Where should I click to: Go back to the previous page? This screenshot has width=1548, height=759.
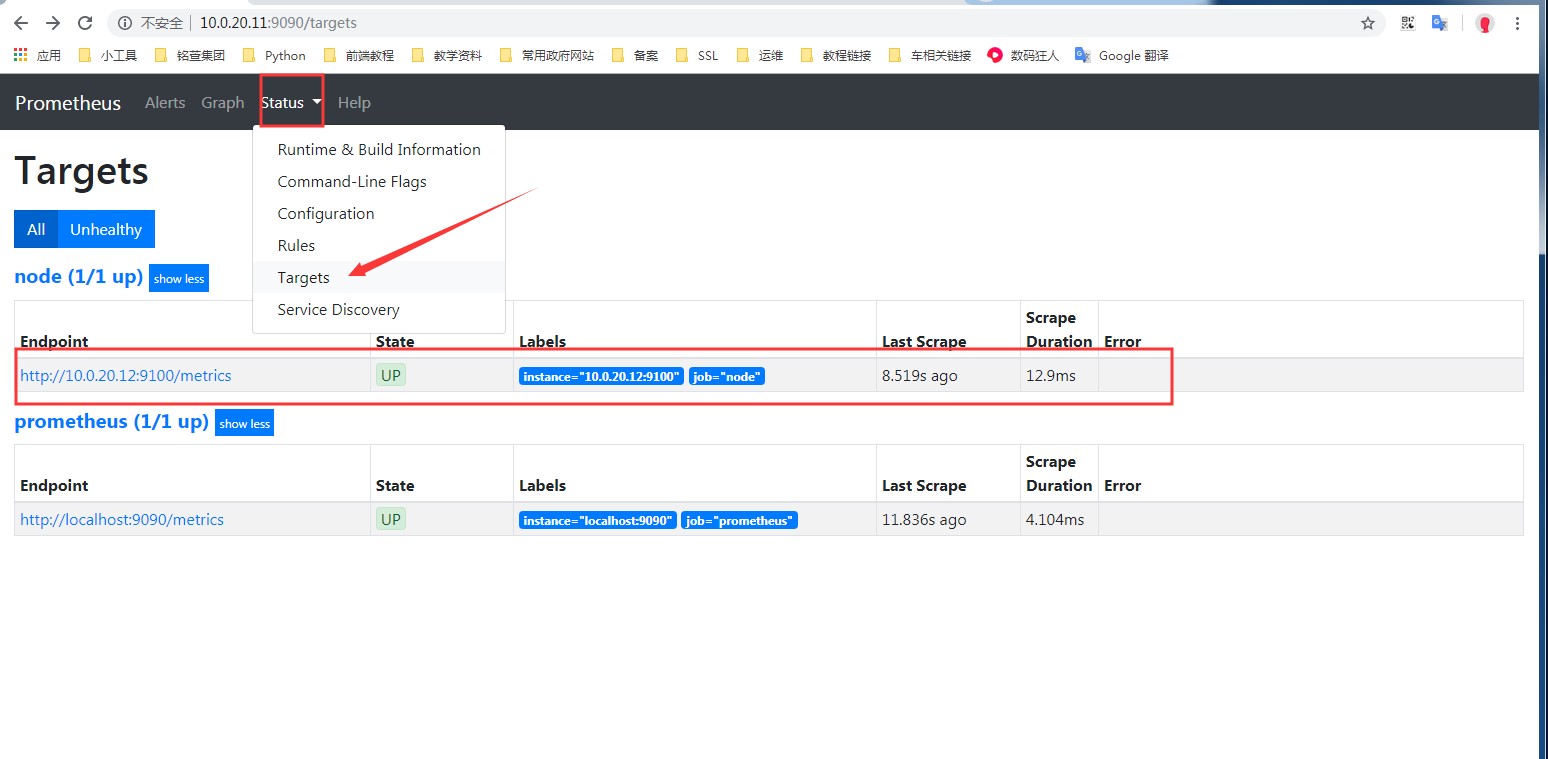[x=21, y=23]
